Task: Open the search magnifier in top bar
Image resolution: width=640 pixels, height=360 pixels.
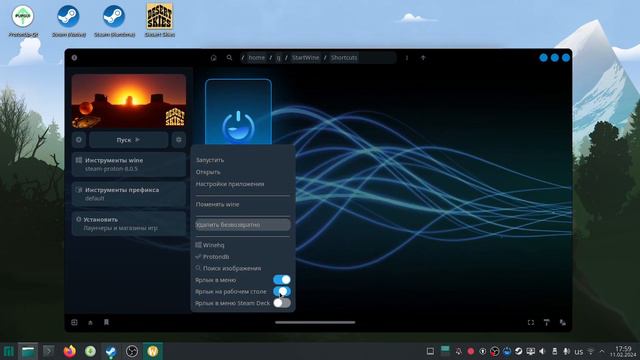Action: pos(229,58)
